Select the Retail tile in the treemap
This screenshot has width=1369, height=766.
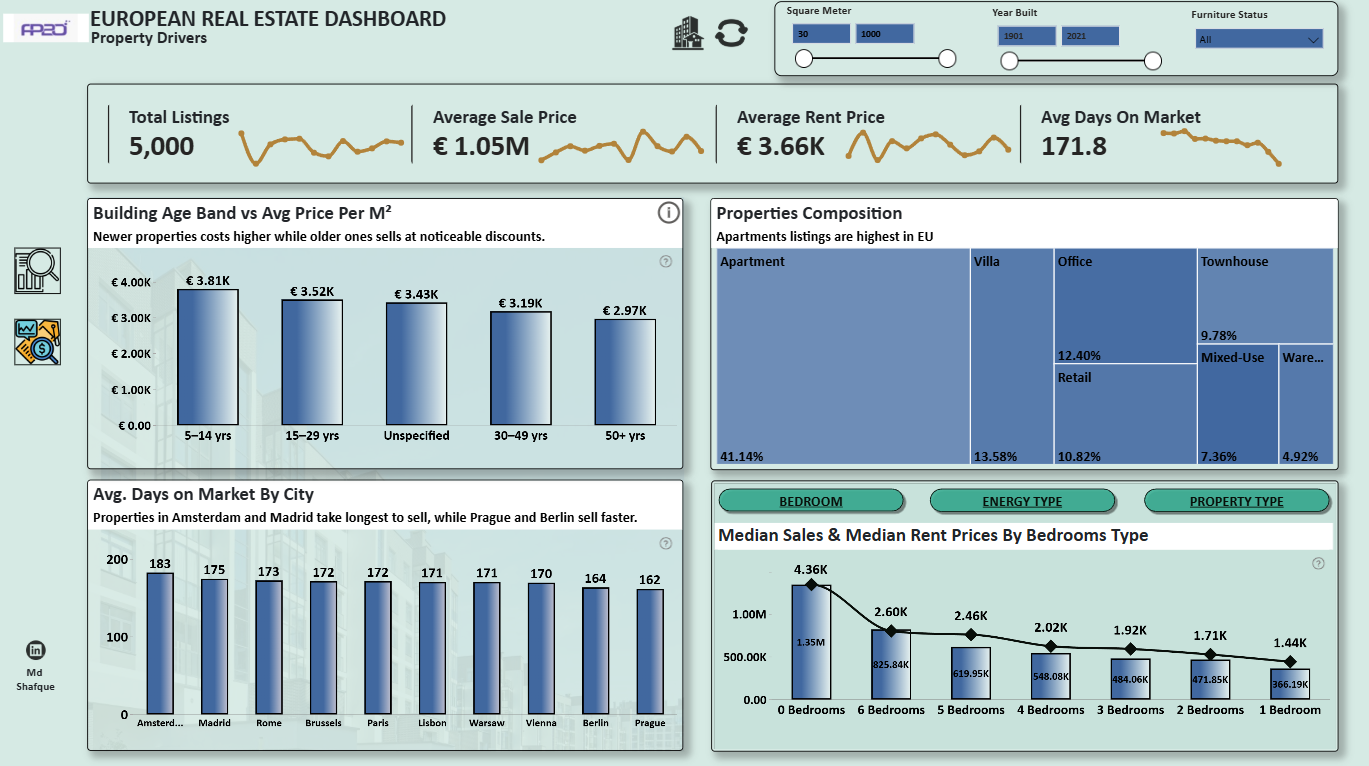point(1125,415)
